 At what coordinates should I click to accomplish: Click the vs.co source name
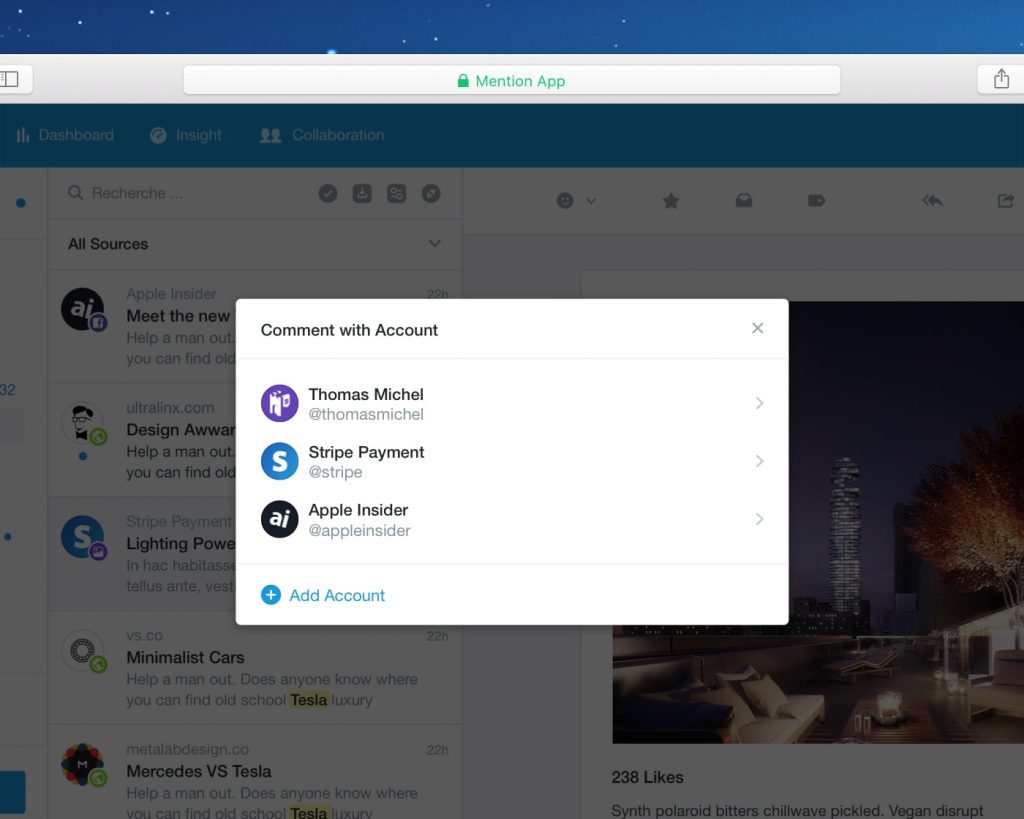coord(144,635)
